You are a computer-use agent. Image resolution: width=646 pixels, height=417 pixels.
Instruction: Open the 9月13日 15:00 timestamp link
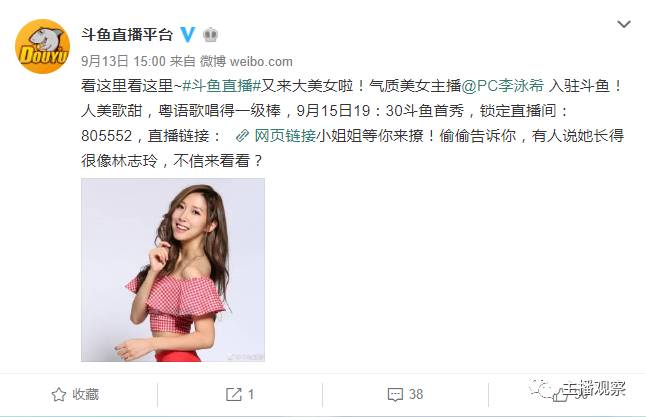pyautogui.click(x=123, y=61)
